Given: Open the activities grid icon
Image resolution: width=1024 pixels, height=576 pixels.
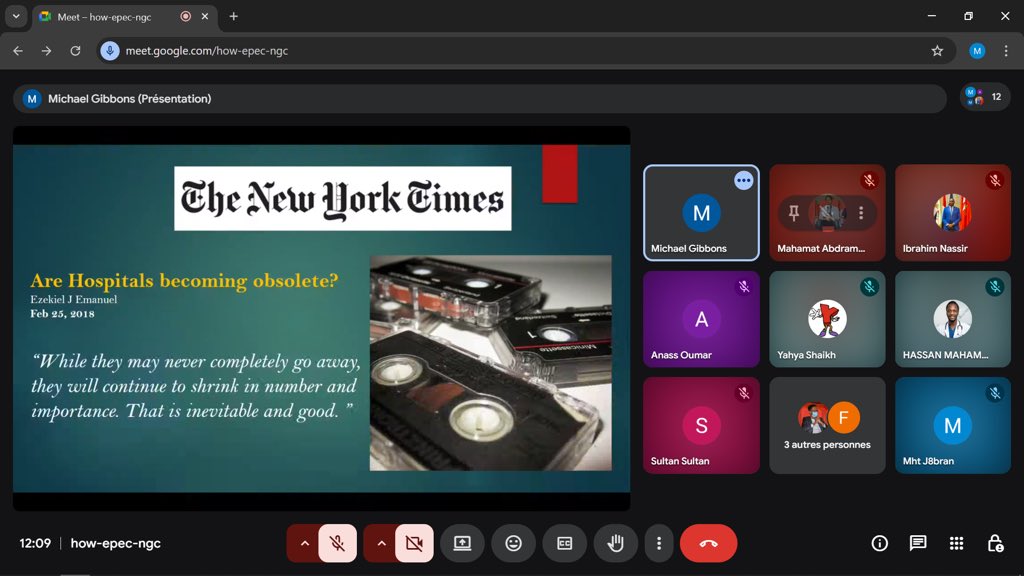Looking at the screenshot, I should (956, 543).
